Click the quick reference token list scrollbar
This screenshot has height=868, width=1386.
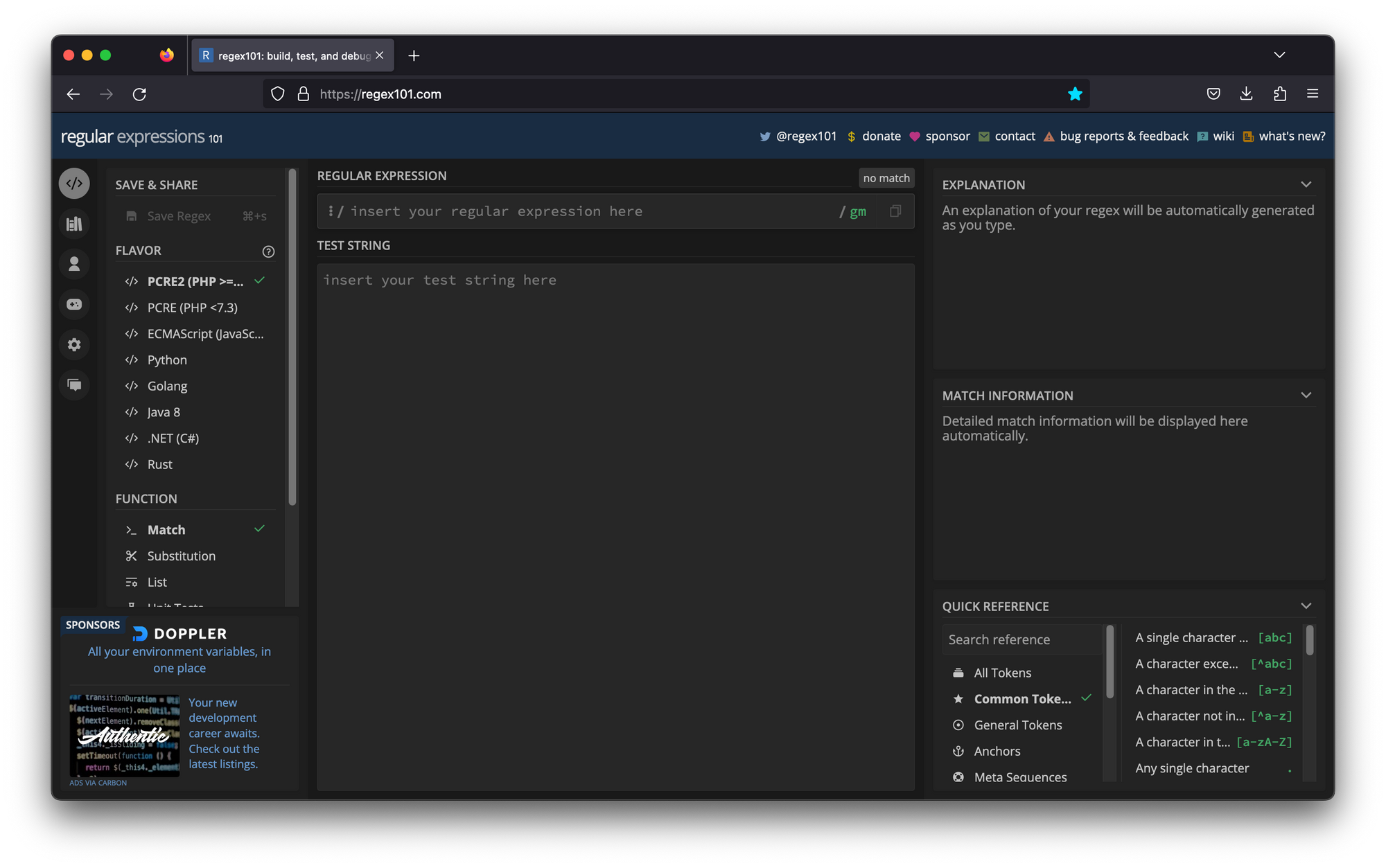(x=1310, y=640)
